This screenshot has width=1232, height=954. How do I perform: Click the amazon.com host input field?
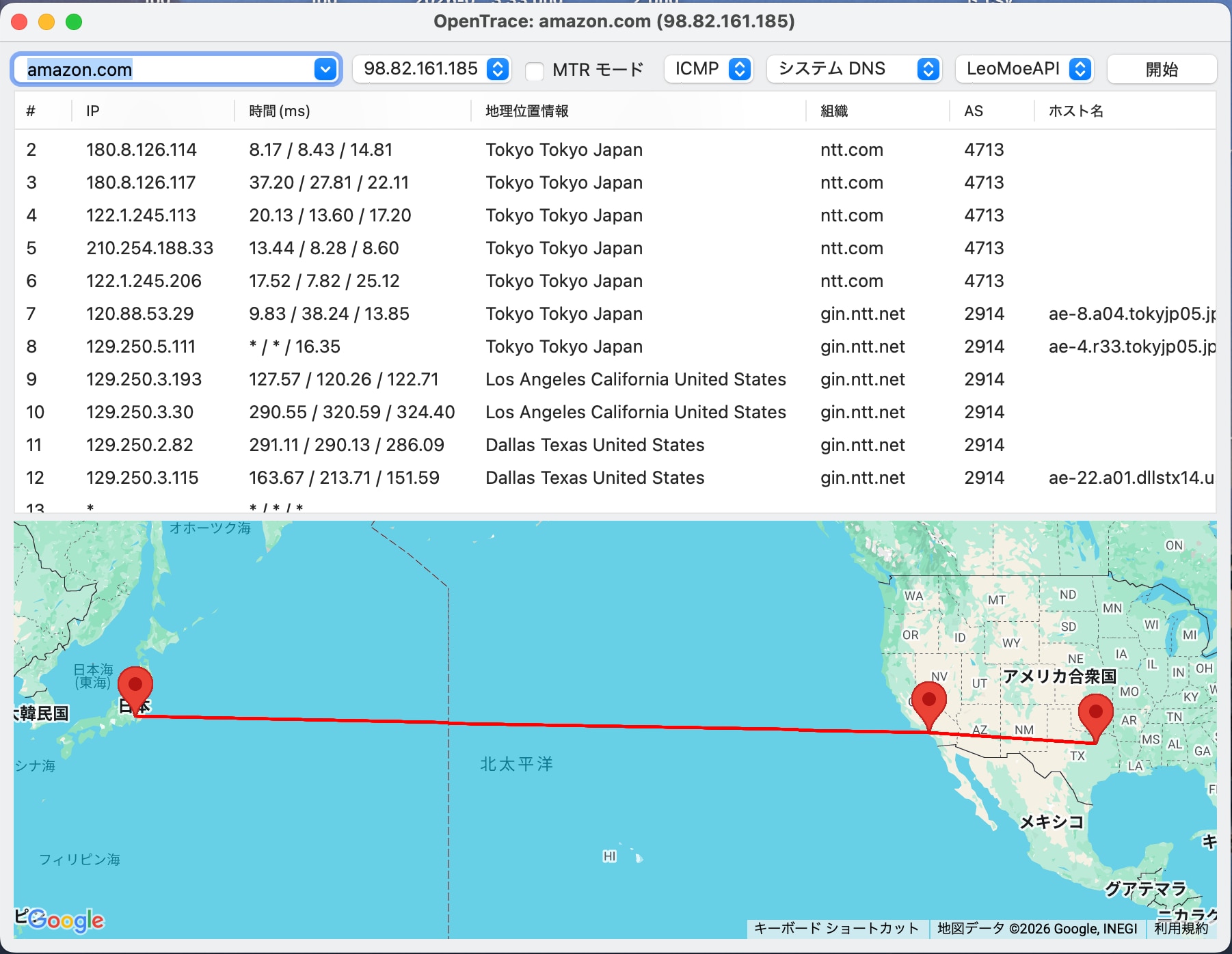point(164,70)
